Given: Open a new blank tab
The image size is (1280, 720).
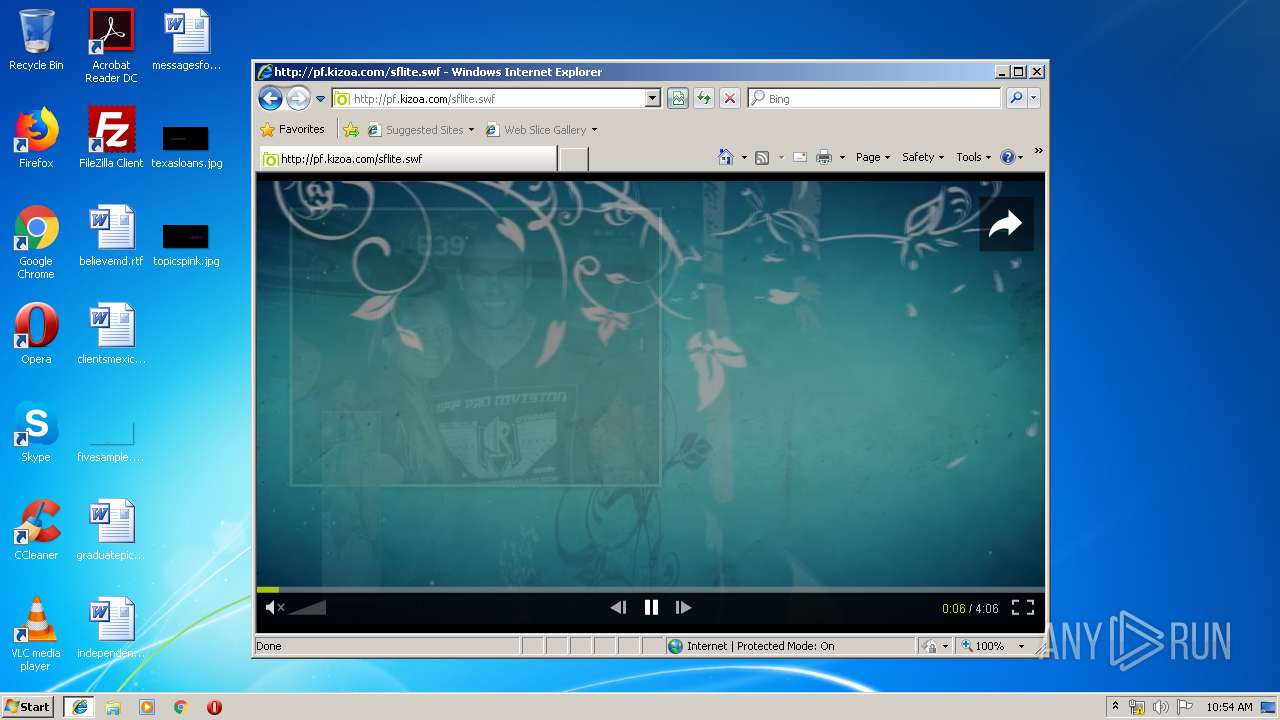Looking at the screenshot, I should pos(573,158).
